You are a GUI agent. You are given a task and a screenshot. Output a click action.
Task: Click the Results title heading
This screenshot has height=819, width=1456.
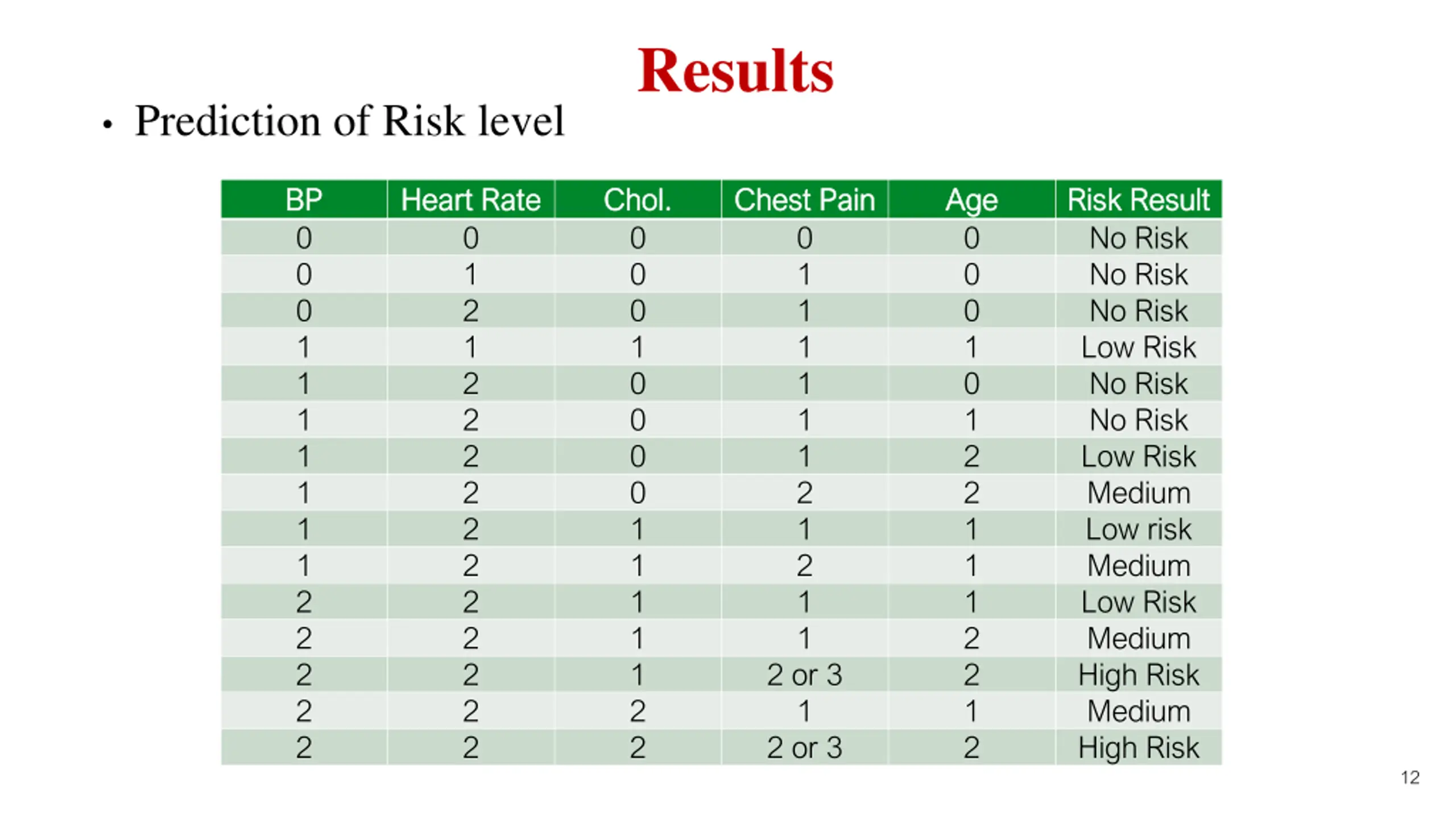tap(735, 71)
